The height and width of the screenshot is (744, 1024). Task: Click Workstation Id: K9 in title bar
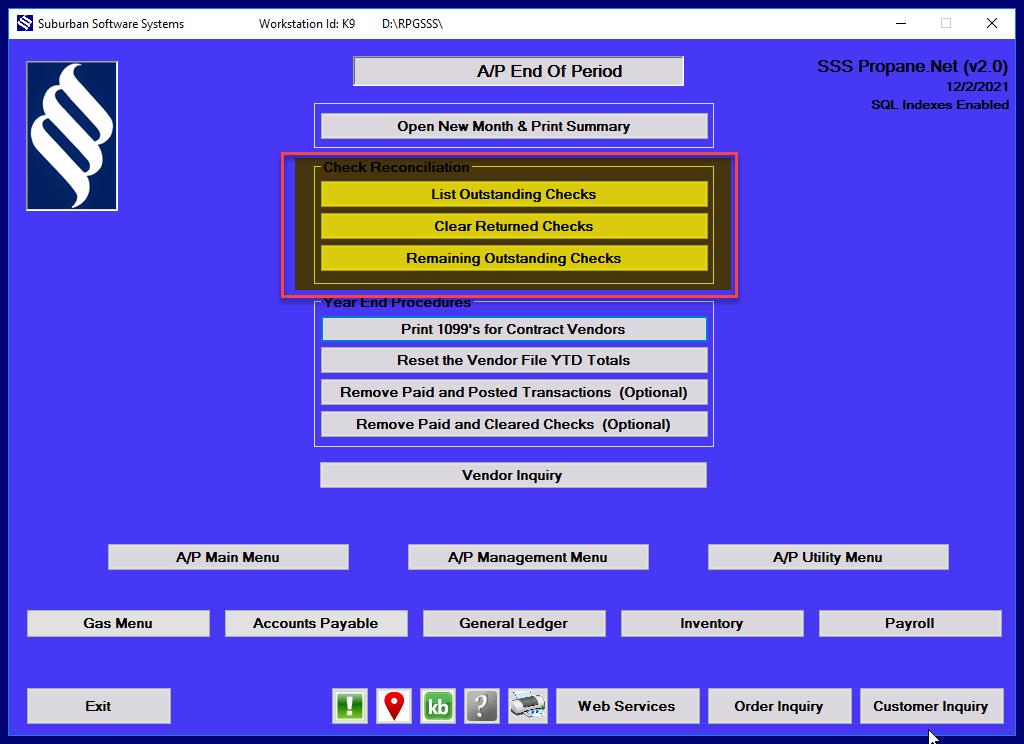click(x=307, y=24)
